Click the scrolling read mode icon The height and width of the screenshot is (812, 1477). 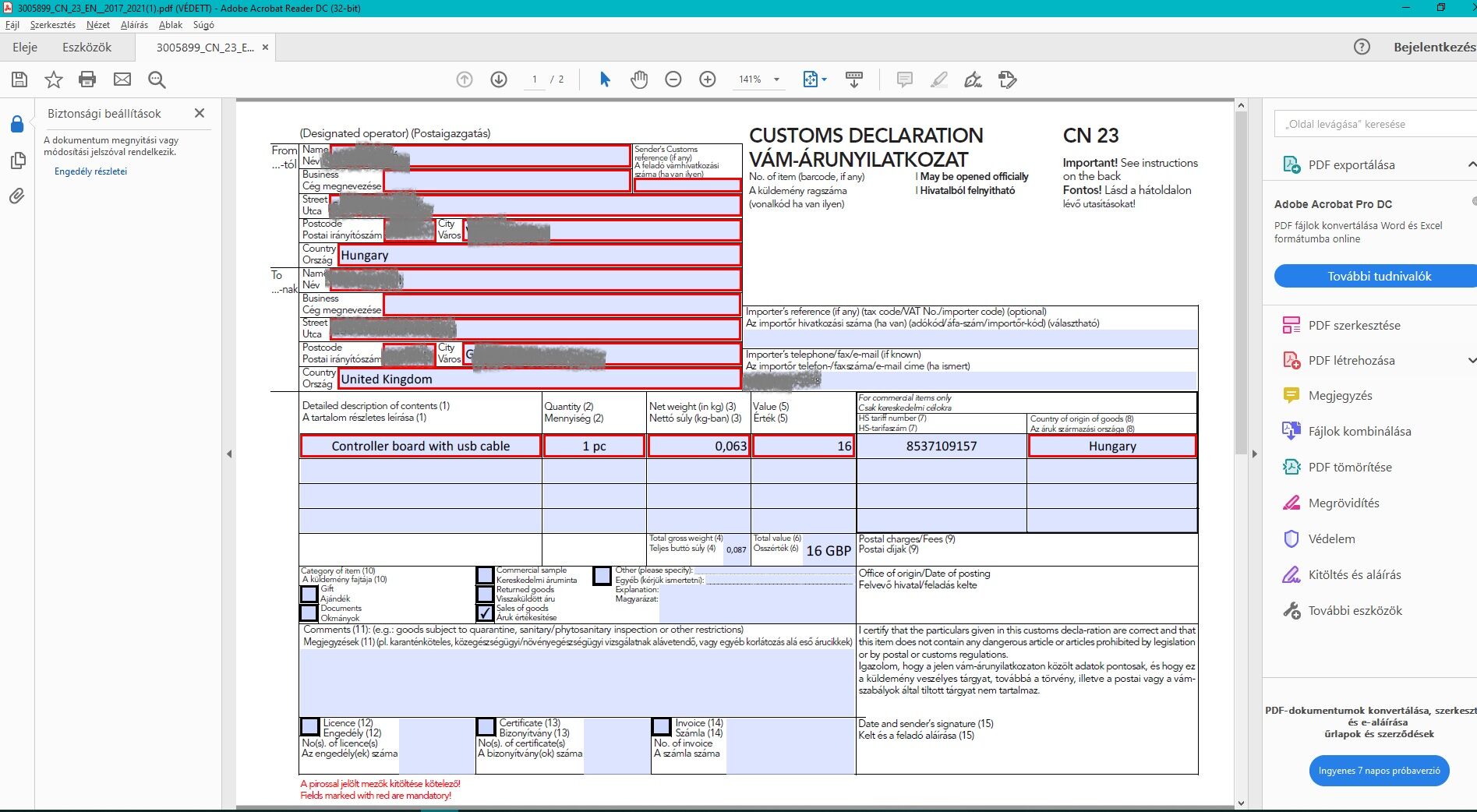coord(854,79)
